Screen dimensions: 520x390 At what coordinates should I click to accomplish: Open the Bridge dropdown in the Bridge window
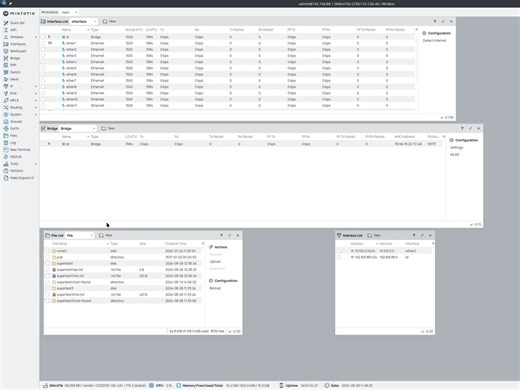tap(78, 128)
